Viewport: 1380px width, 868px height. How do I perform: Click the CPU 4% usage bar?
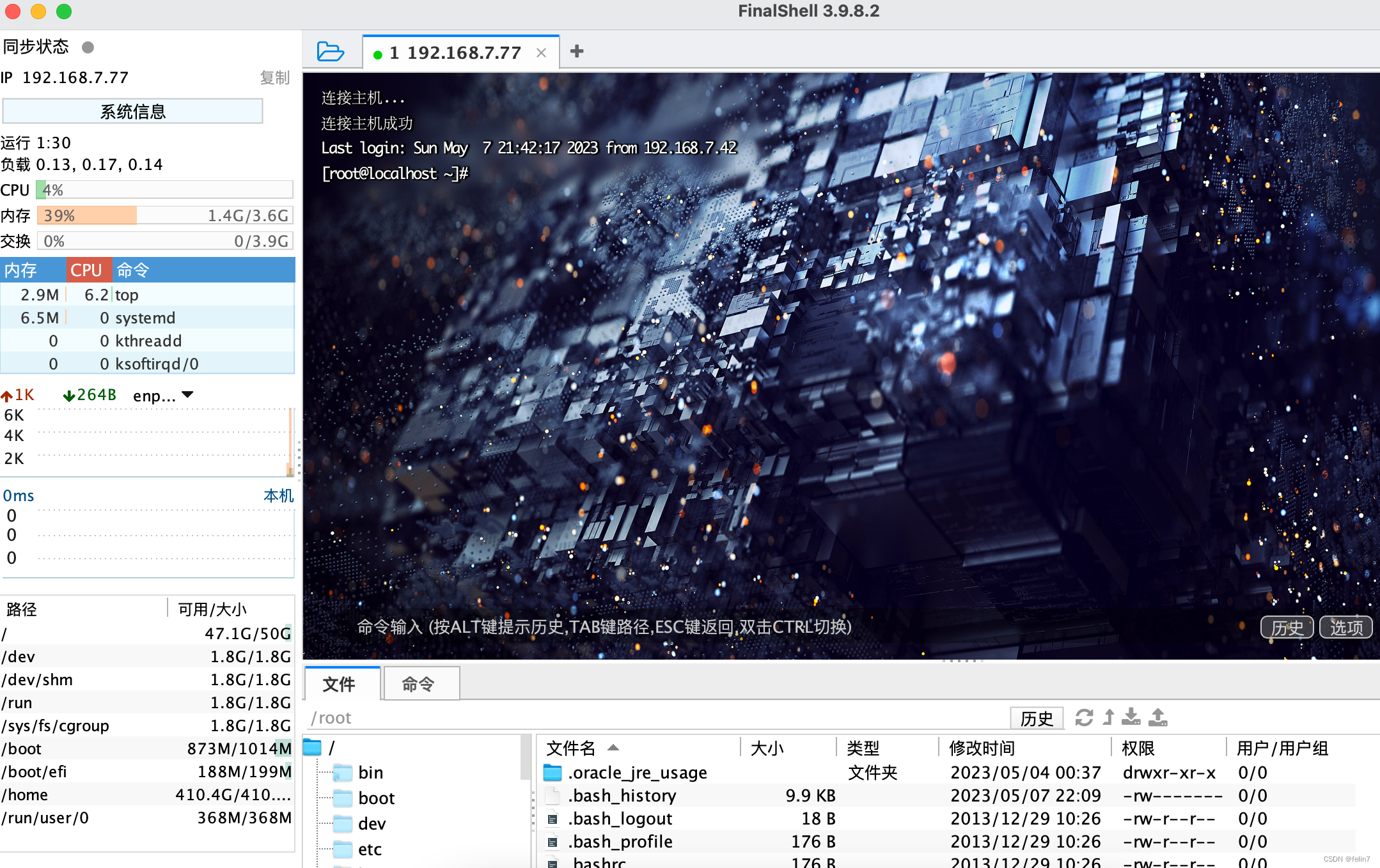(x=164, y=190)
